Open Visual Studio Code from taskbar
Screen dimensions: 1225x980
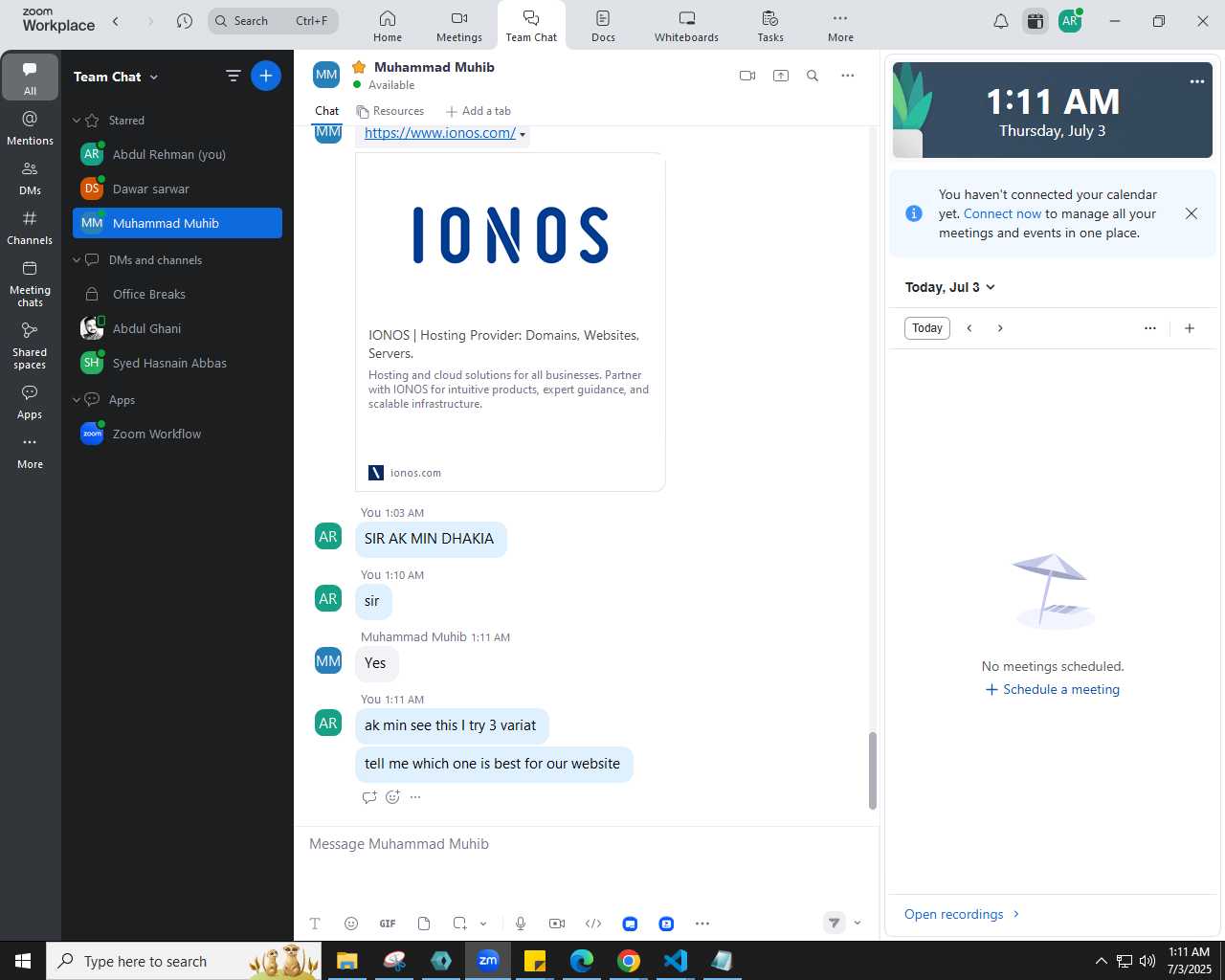click(x=676, y=961)
